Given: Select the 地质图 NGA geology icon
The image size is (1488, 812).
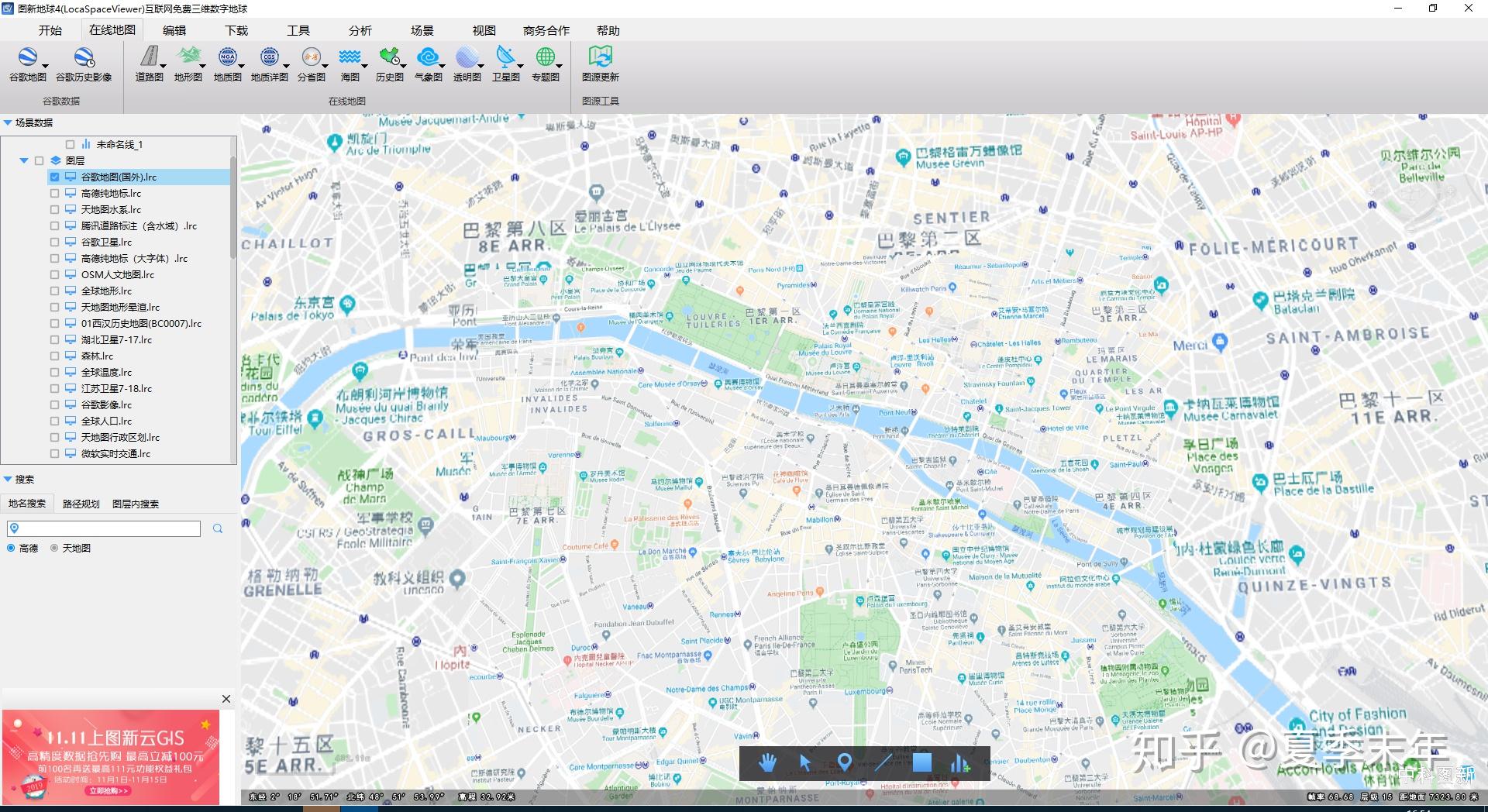Looking at the screenshot, I should [227, 58].
